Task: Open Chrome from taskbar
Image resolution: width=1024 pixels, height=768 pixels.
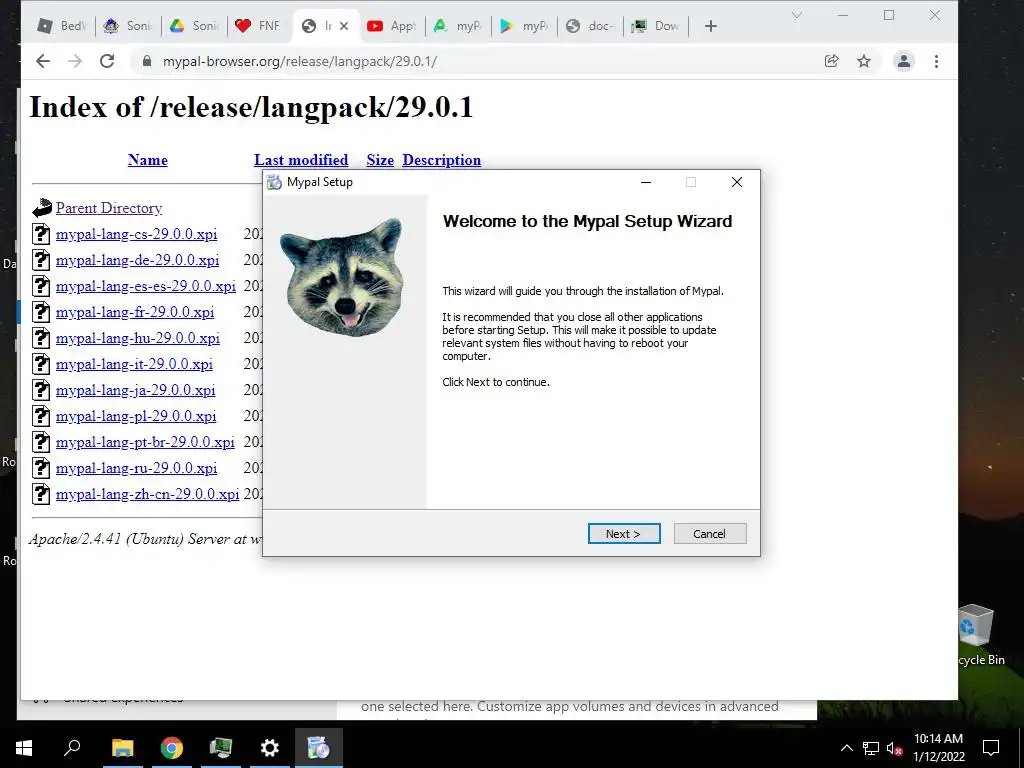Action: point(172,748)
